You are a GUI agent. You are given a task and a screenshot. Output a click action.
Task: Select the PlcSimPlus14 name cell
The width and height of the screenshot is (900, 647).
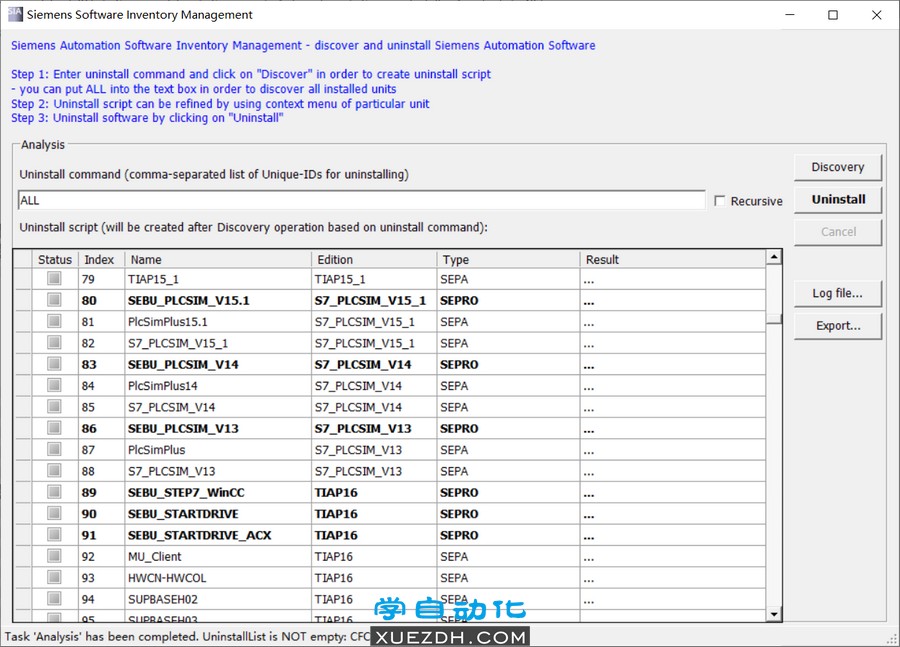pos(218,386)
